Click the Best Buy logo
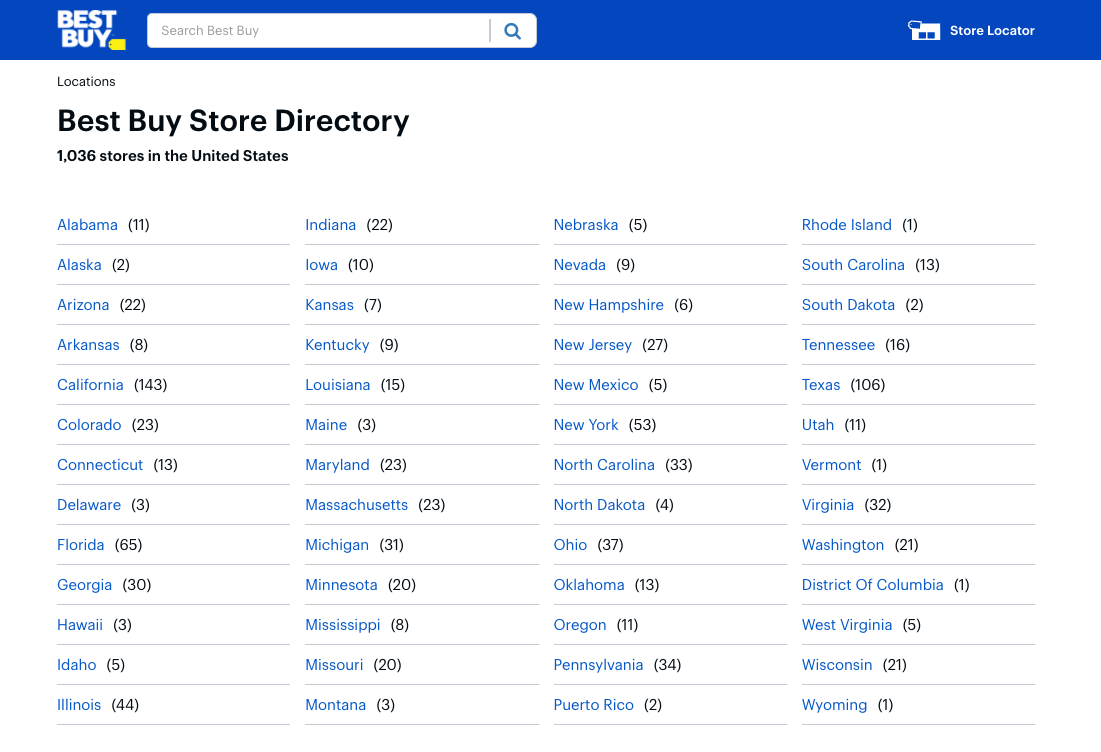 [x=90, y=29]
